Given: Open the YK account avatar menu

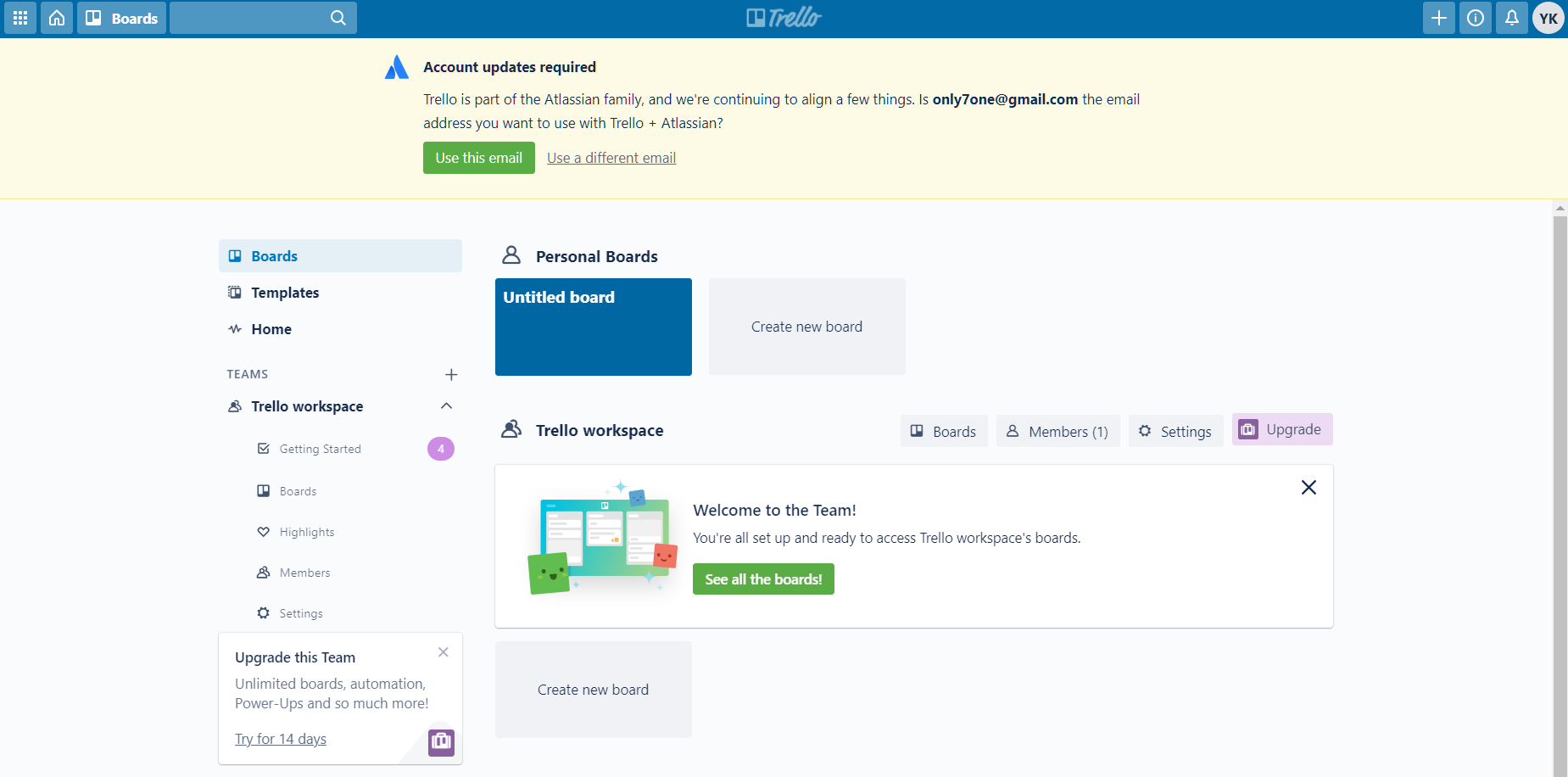Looking at the screenshot, I should pos(1548,18).
